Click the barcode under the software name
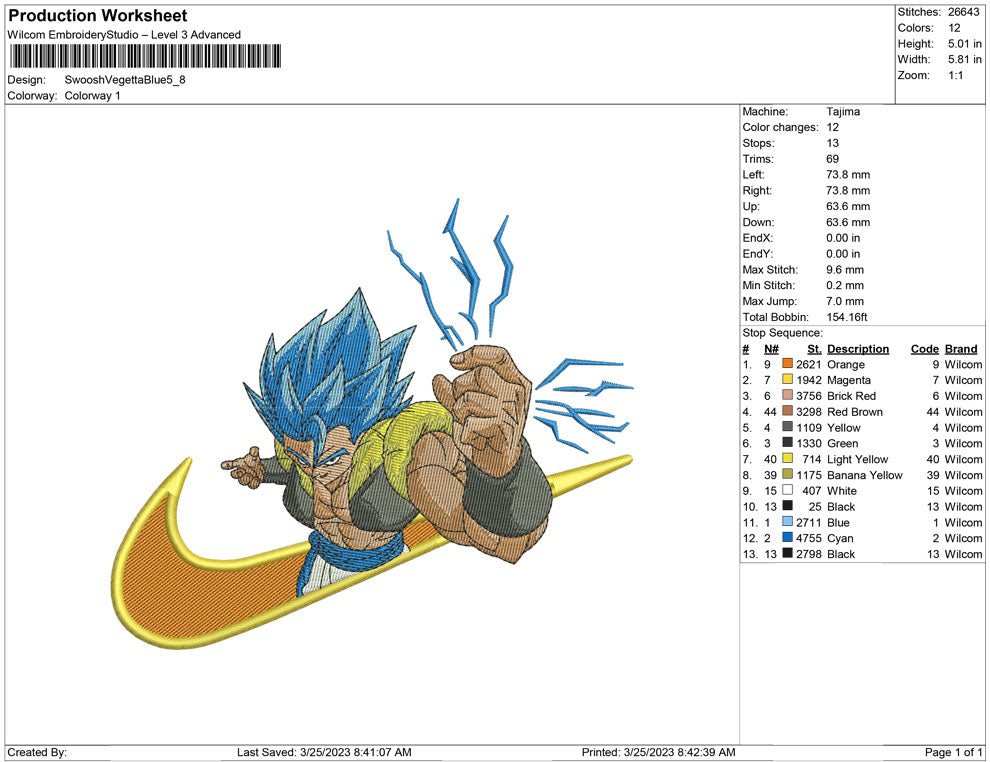This screenshot has height=762, width=990. (x=145, y=56)
